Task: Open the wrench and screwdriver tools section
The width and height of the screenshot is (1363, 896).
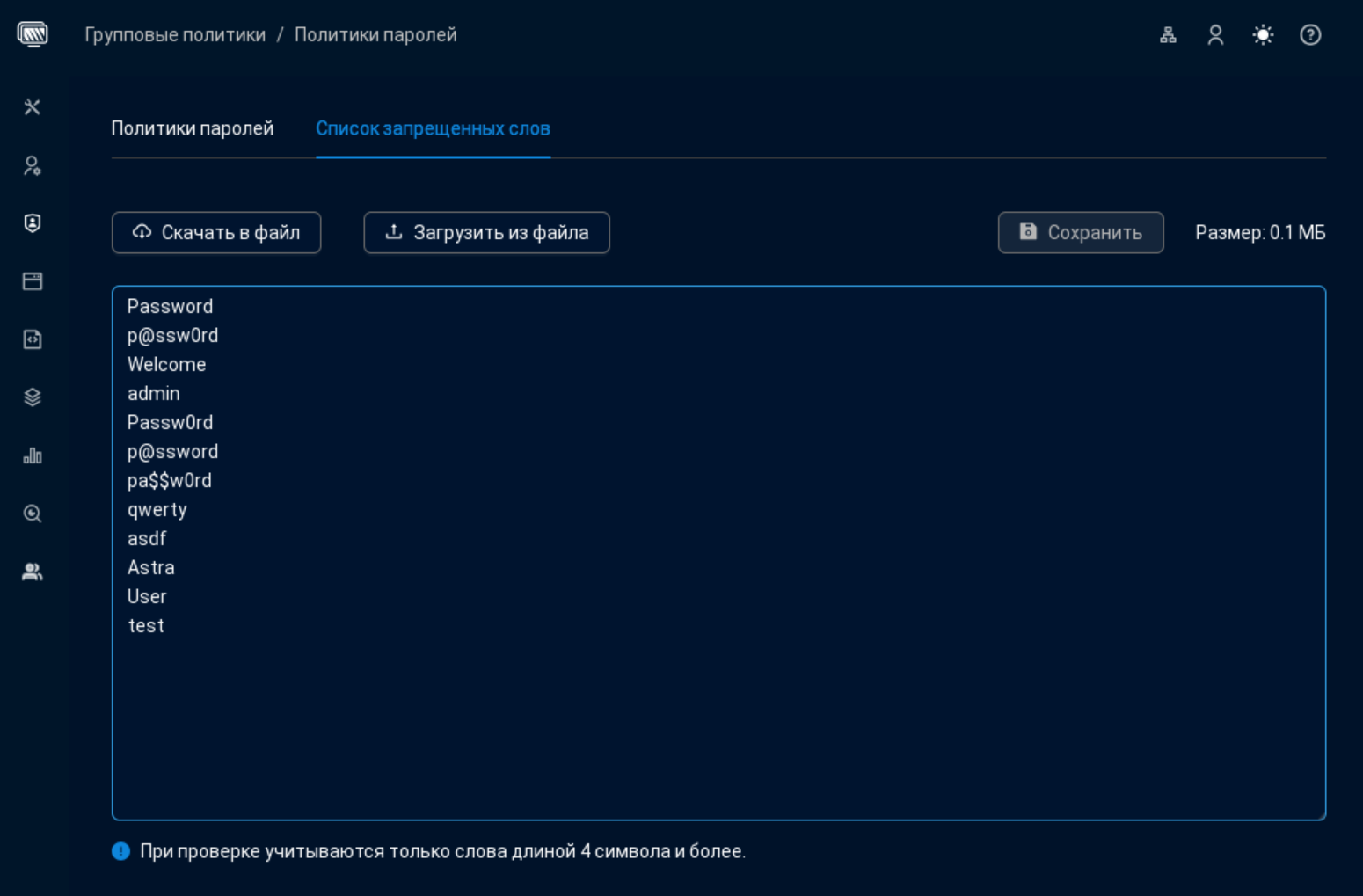Action: tap(33, 107)
